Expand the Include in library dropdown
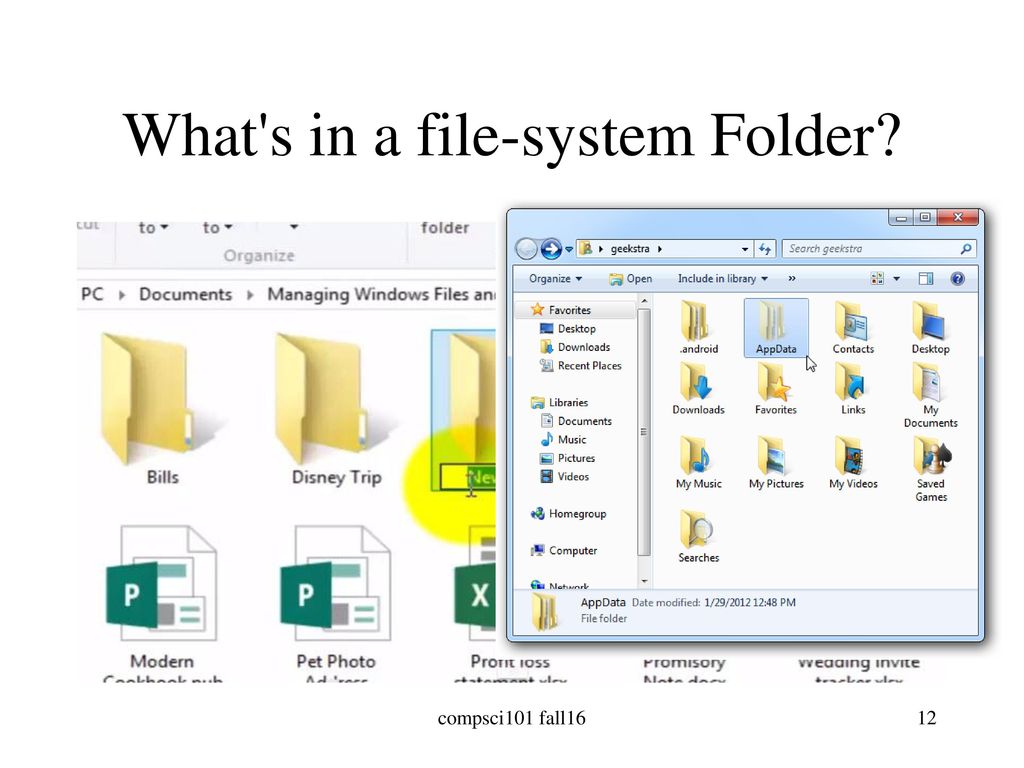The width and height of the screenshot is (1024, 768). click(722, 279)
